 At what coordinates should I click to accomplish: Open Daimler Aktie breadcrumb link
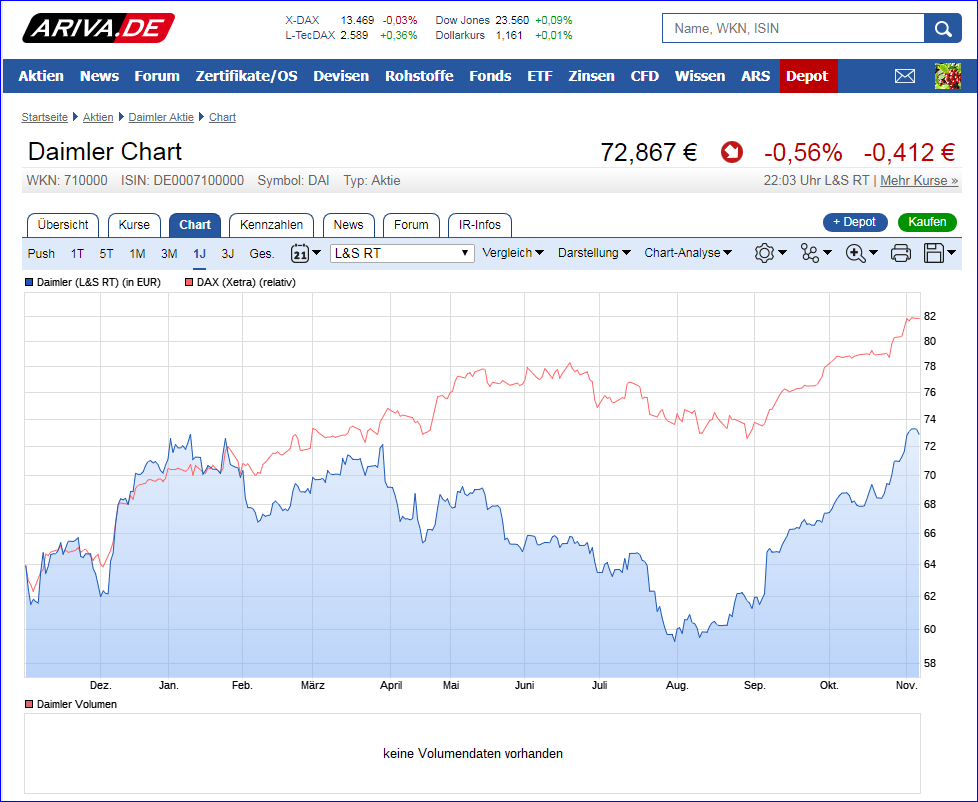point(161,117)
